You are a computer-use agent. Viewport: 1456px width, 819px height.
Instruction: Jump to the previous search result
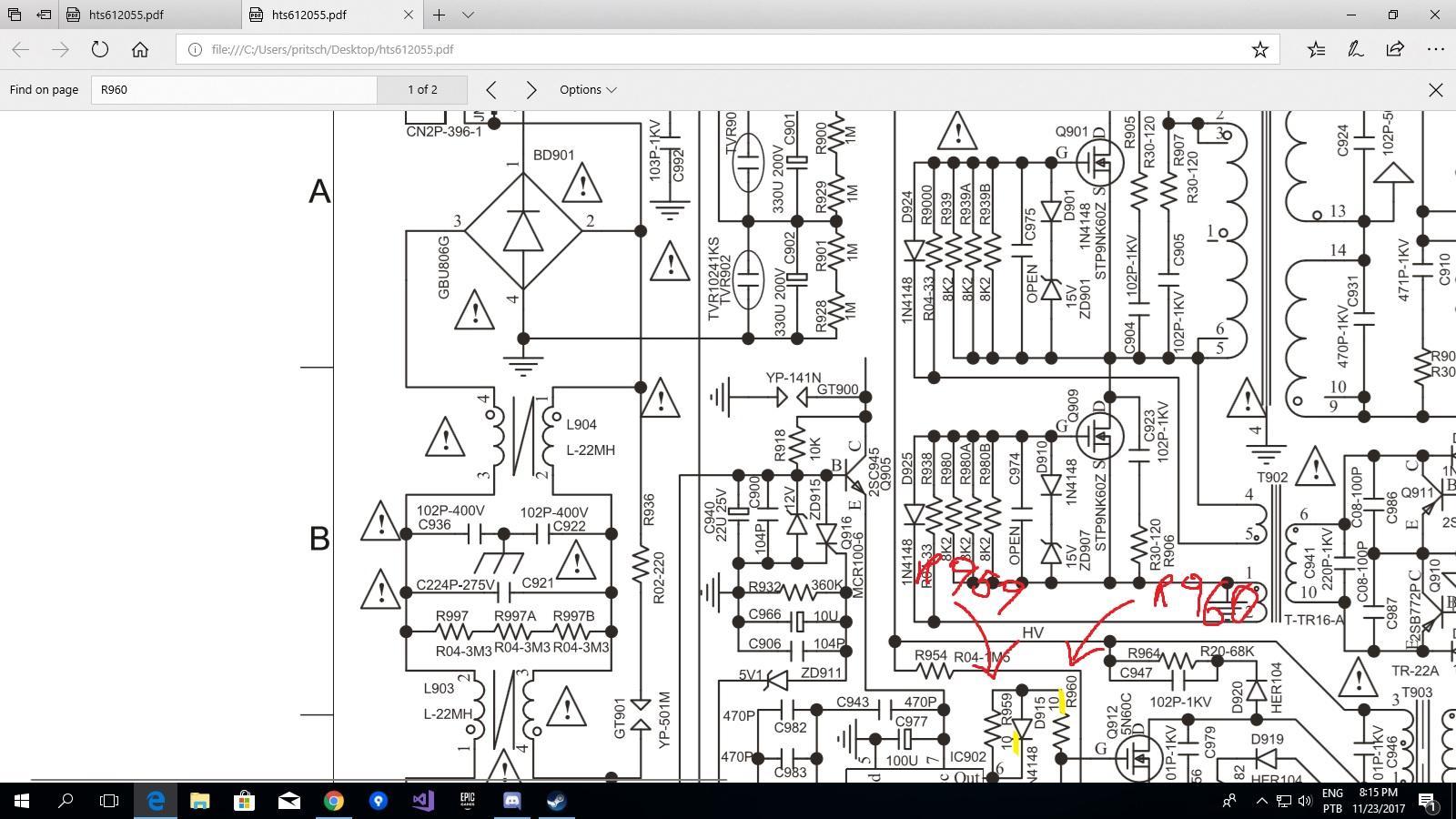(x=491, y=89)
